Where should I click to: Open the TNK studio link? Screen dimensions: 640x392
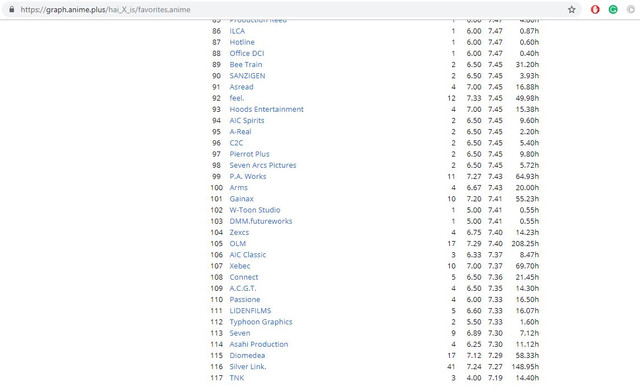pos(237,378)
